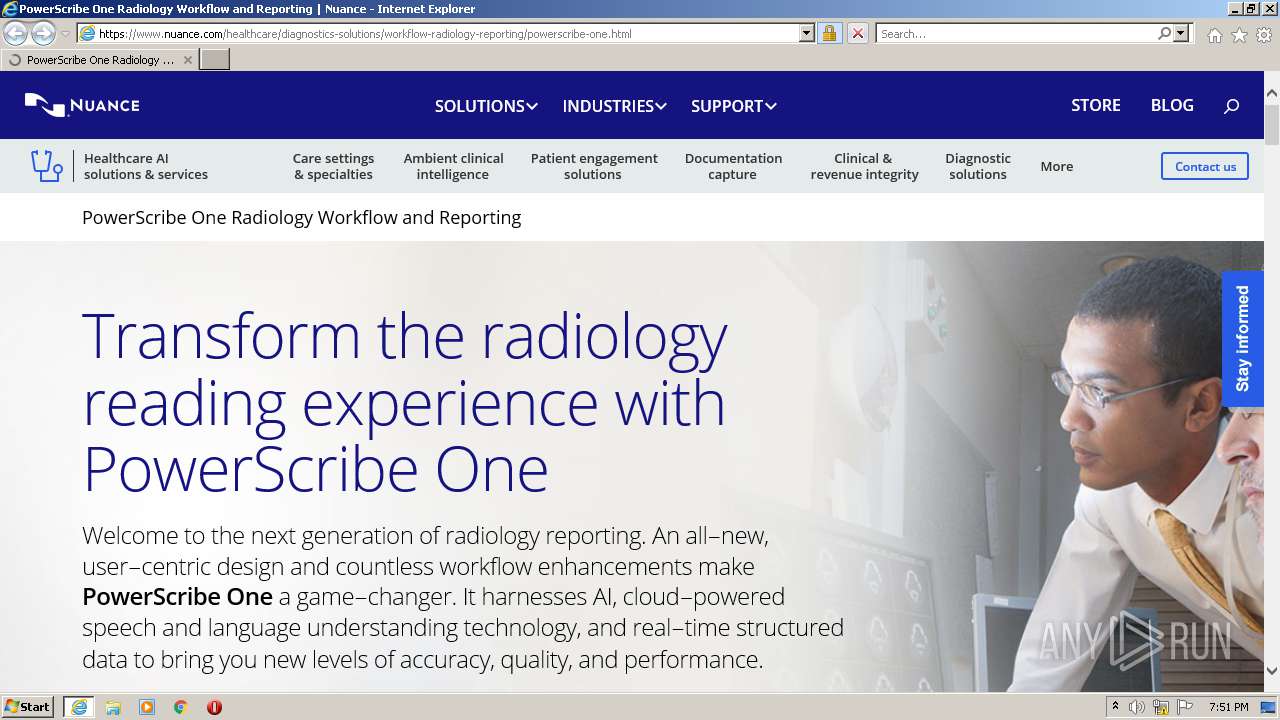This screenshot has height=720, width=1280.
Task: Click the browser Search box
Action: tap(1015, 33)
